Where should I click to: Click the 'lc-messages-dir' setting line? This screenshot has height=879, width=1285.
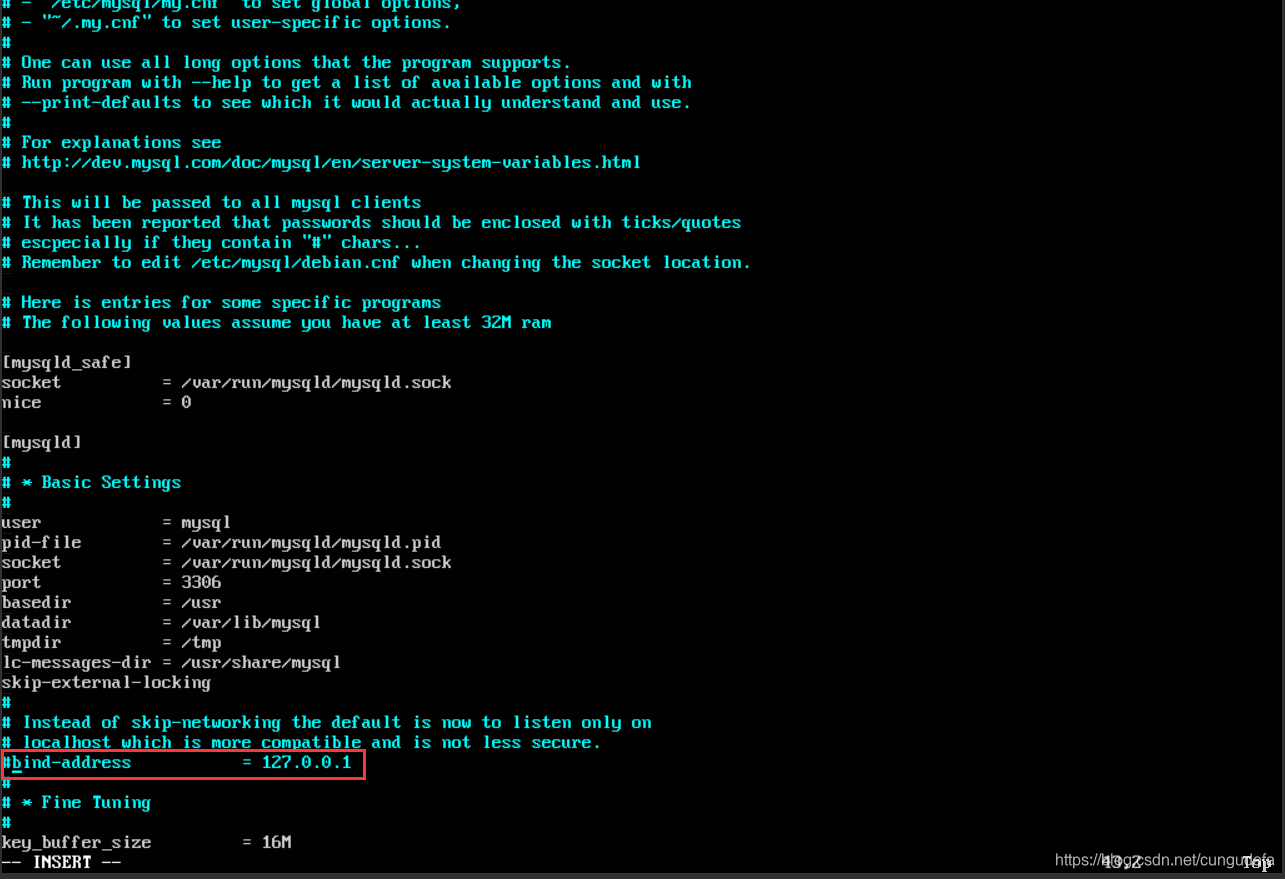pos(172,663)
